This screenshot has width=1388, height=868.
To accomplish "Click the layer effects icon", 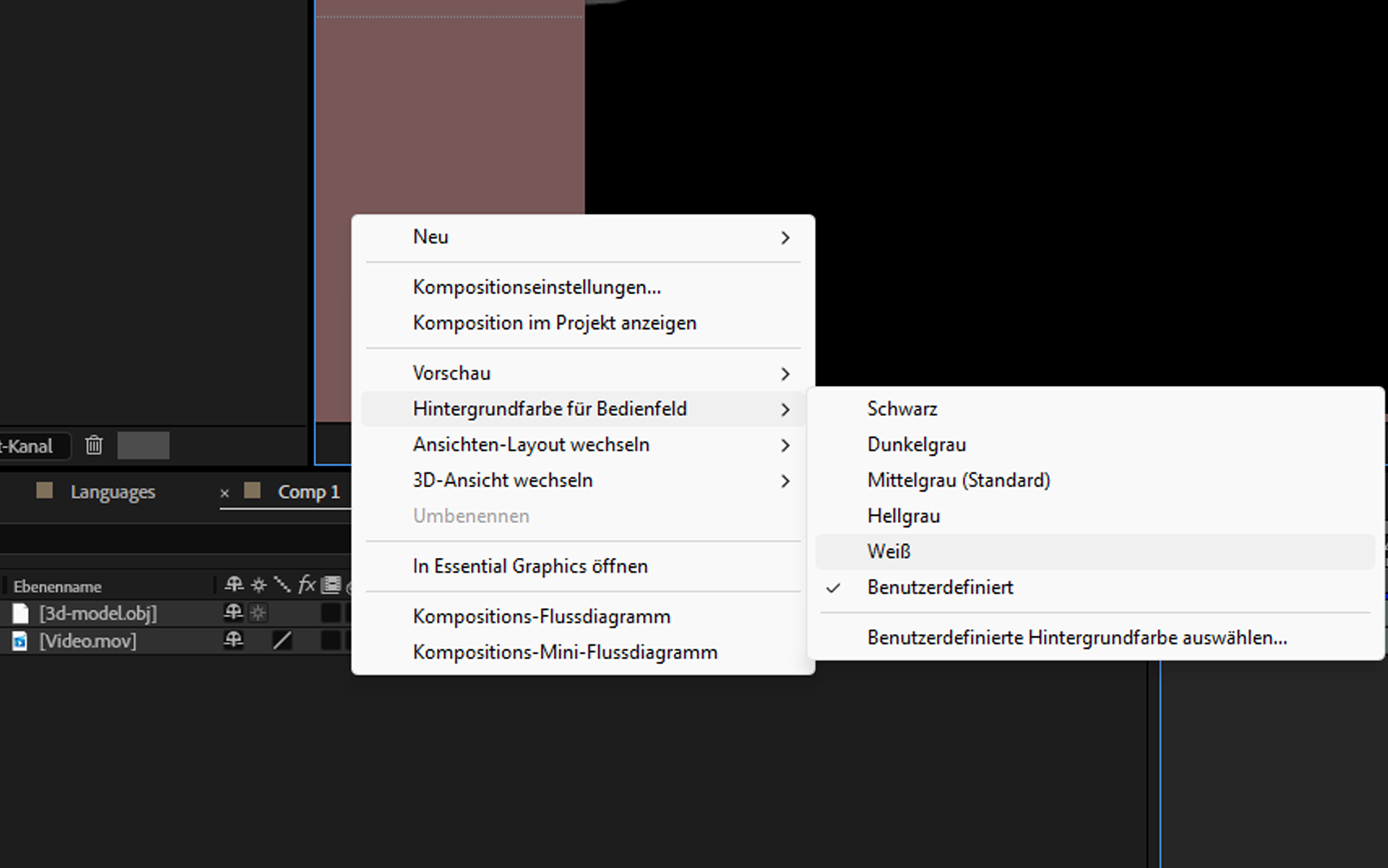I will (x=306, y=586).
